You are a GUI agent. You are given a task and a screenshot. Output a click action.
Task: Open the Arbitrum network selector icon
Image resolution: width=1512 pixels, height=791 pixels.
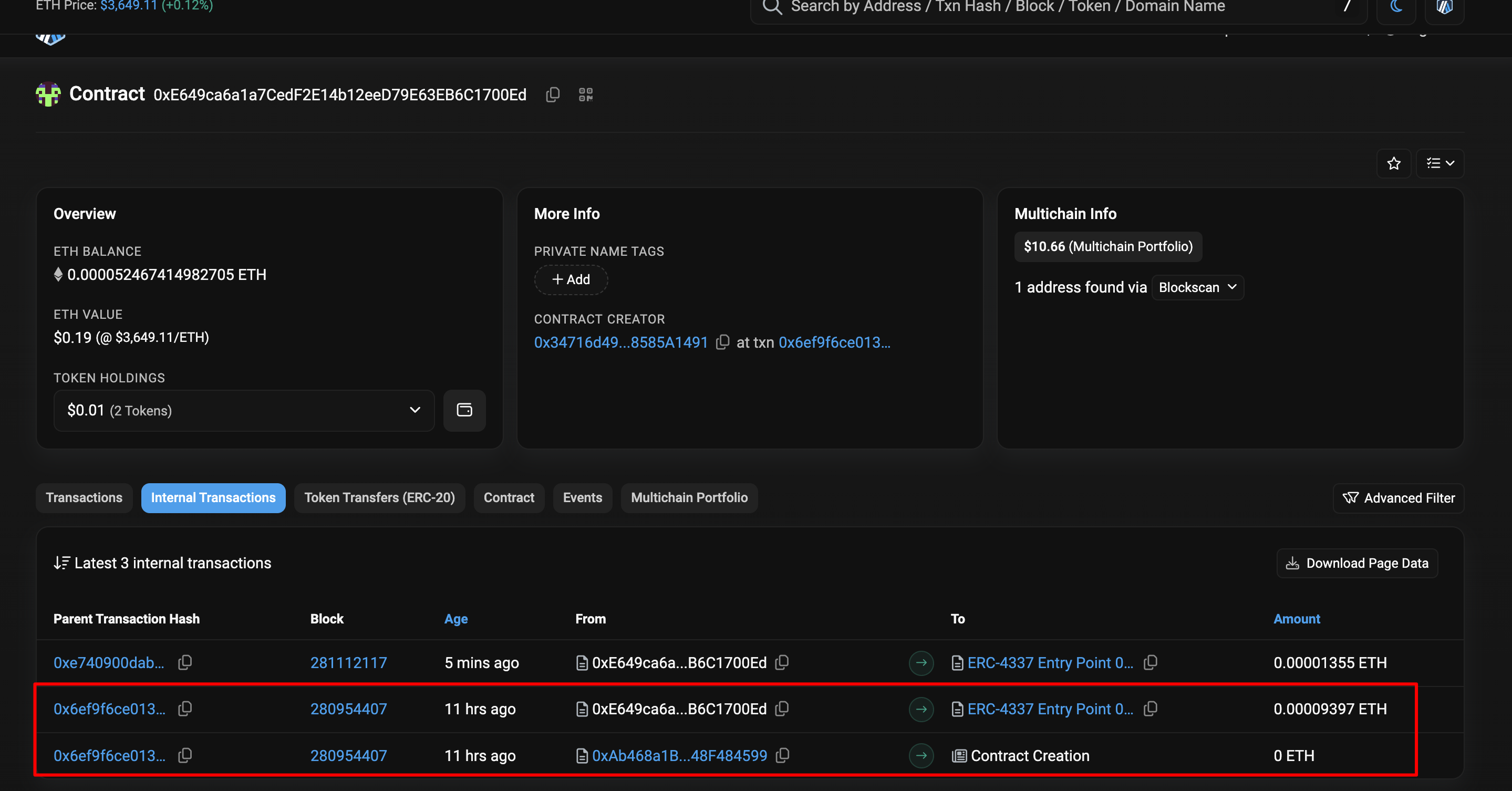1445,7
